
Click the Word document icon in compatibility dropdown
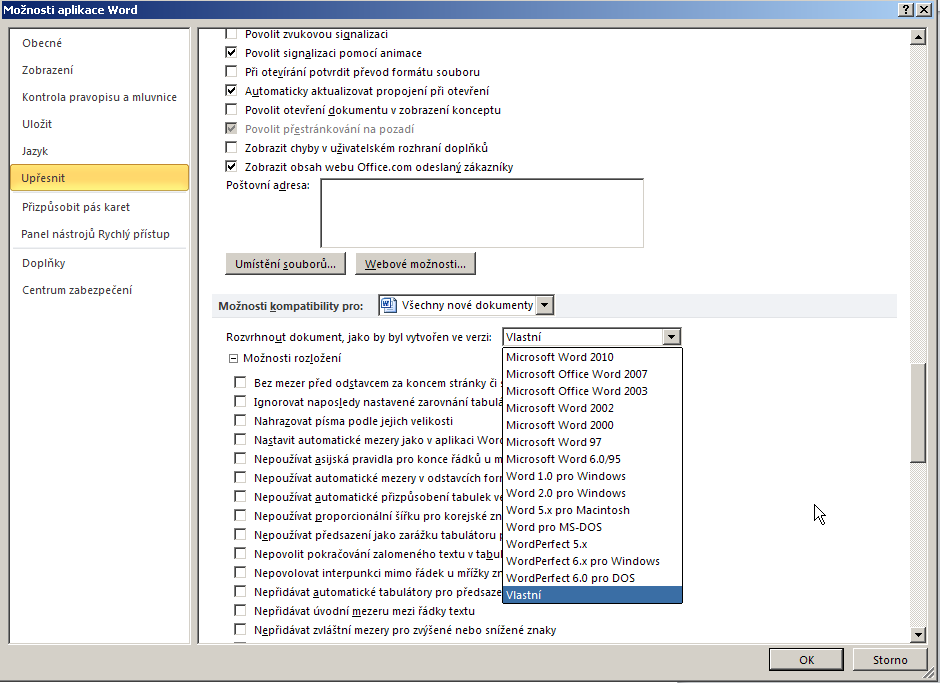click(x=389, y=305)
